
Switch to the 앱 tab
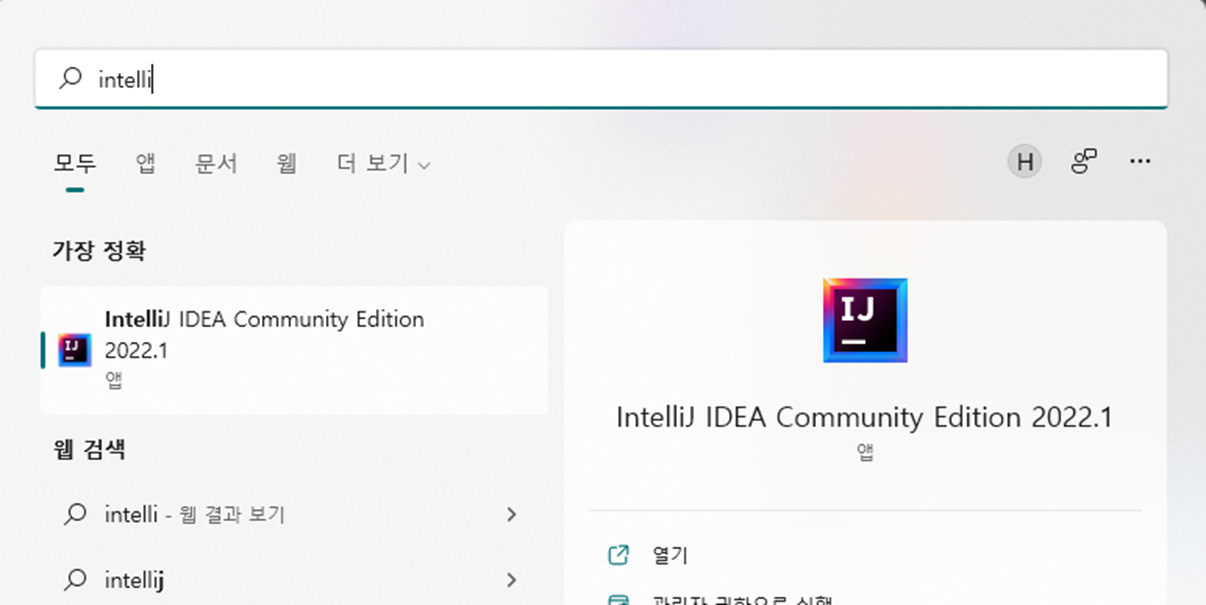(x=146, y=163)
